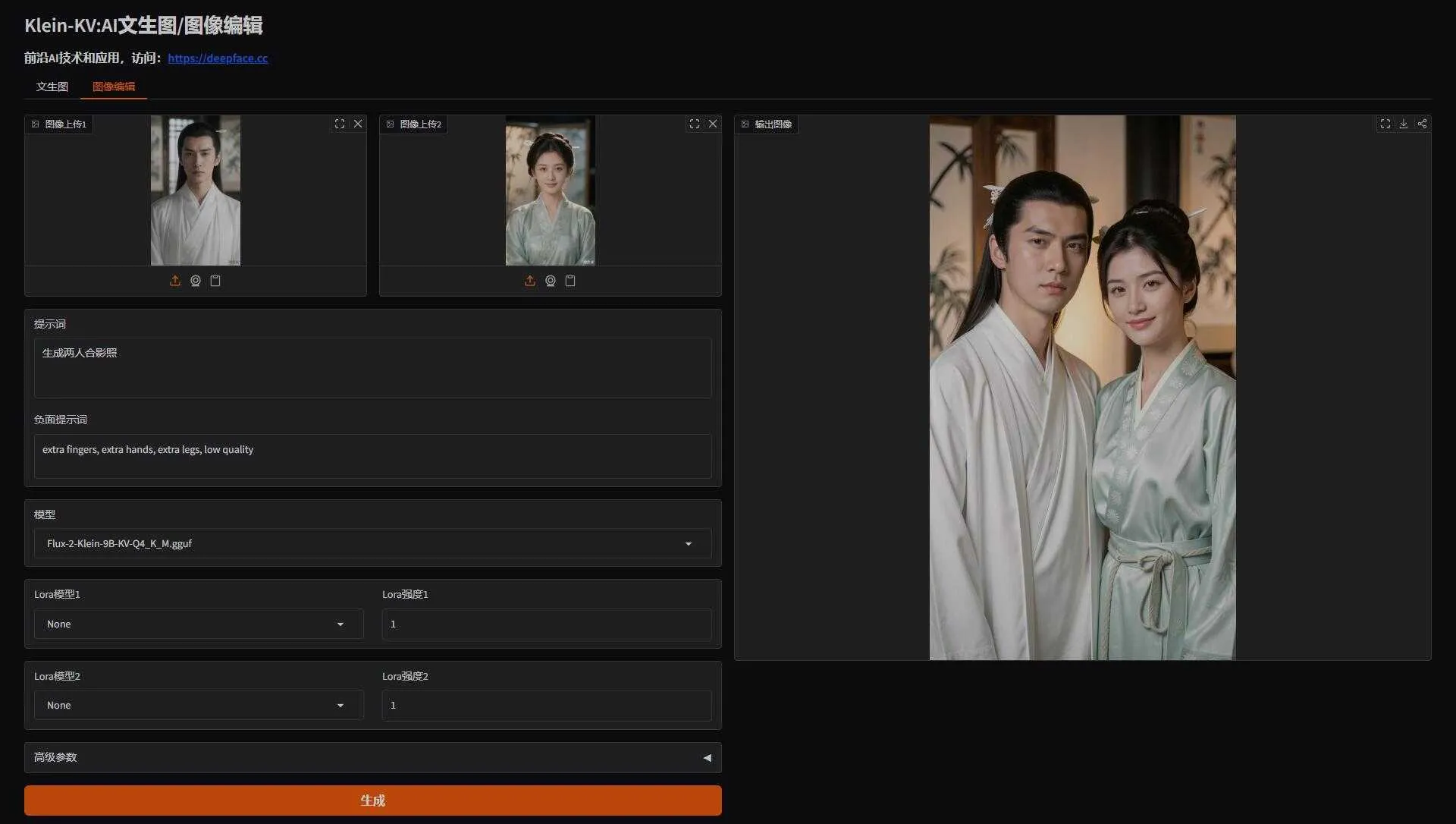Click upload icon under 图像上传2 panel
Viewport: 1456px width, 824px height.
click(x=530, y=281)
